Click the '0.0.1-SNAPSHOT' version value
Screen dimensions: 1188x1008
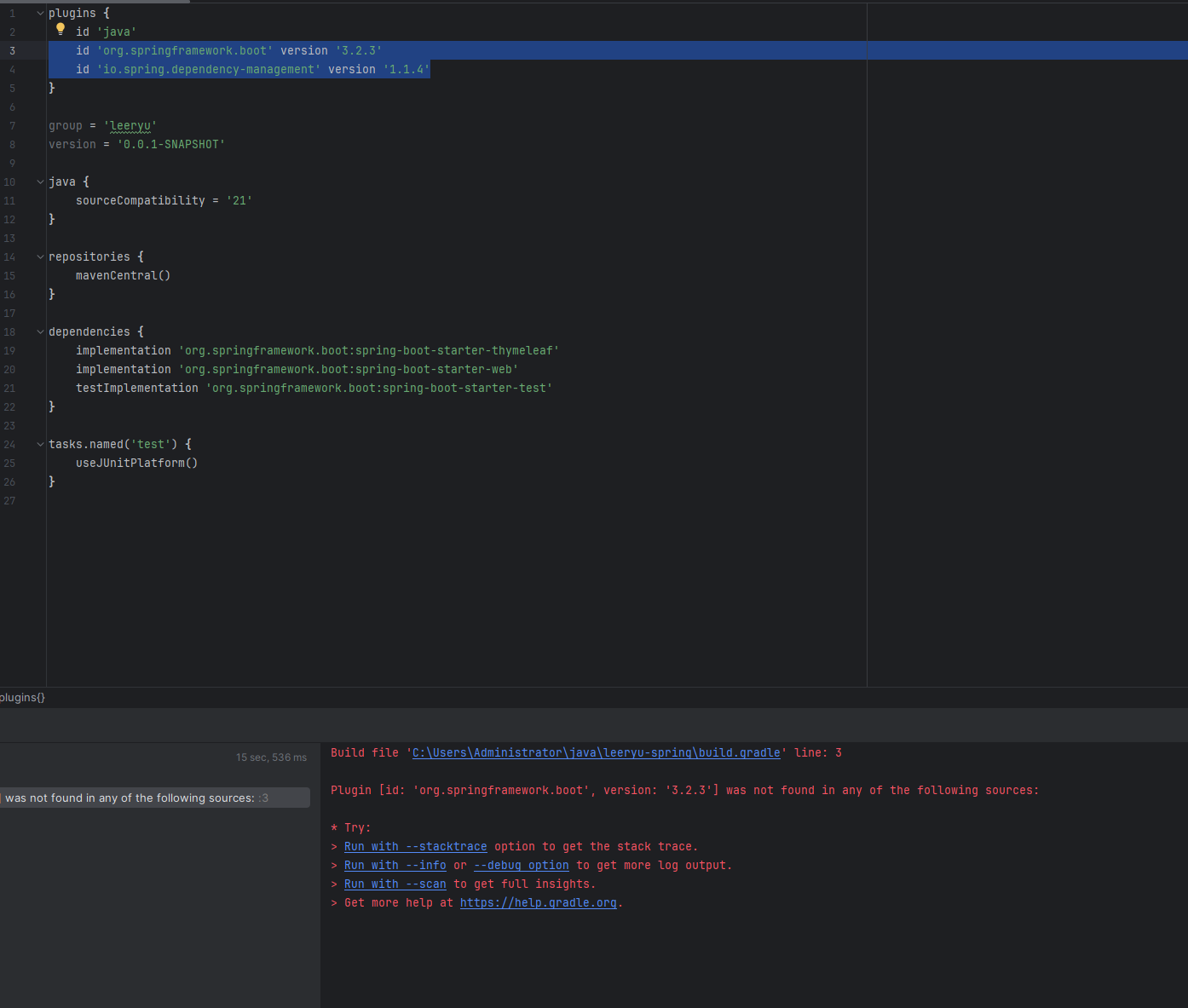pyautogui.click(x=171, y=145)
